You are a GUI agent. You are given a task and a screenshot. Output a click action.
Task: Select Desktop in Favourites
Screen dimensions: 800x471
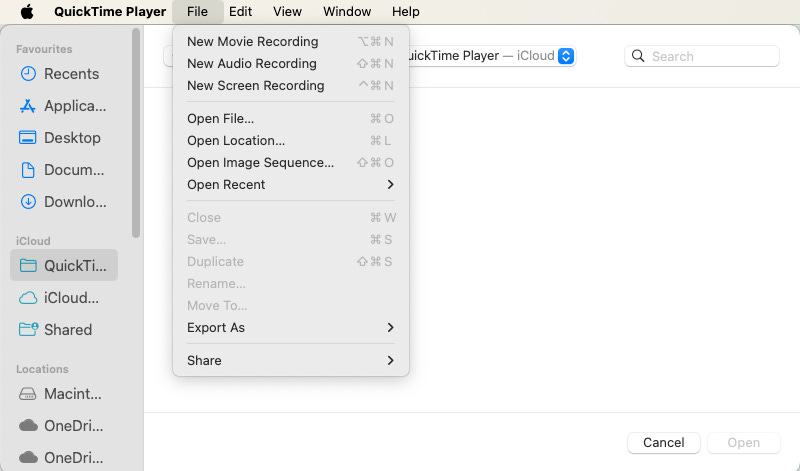(x=64, y=138)
